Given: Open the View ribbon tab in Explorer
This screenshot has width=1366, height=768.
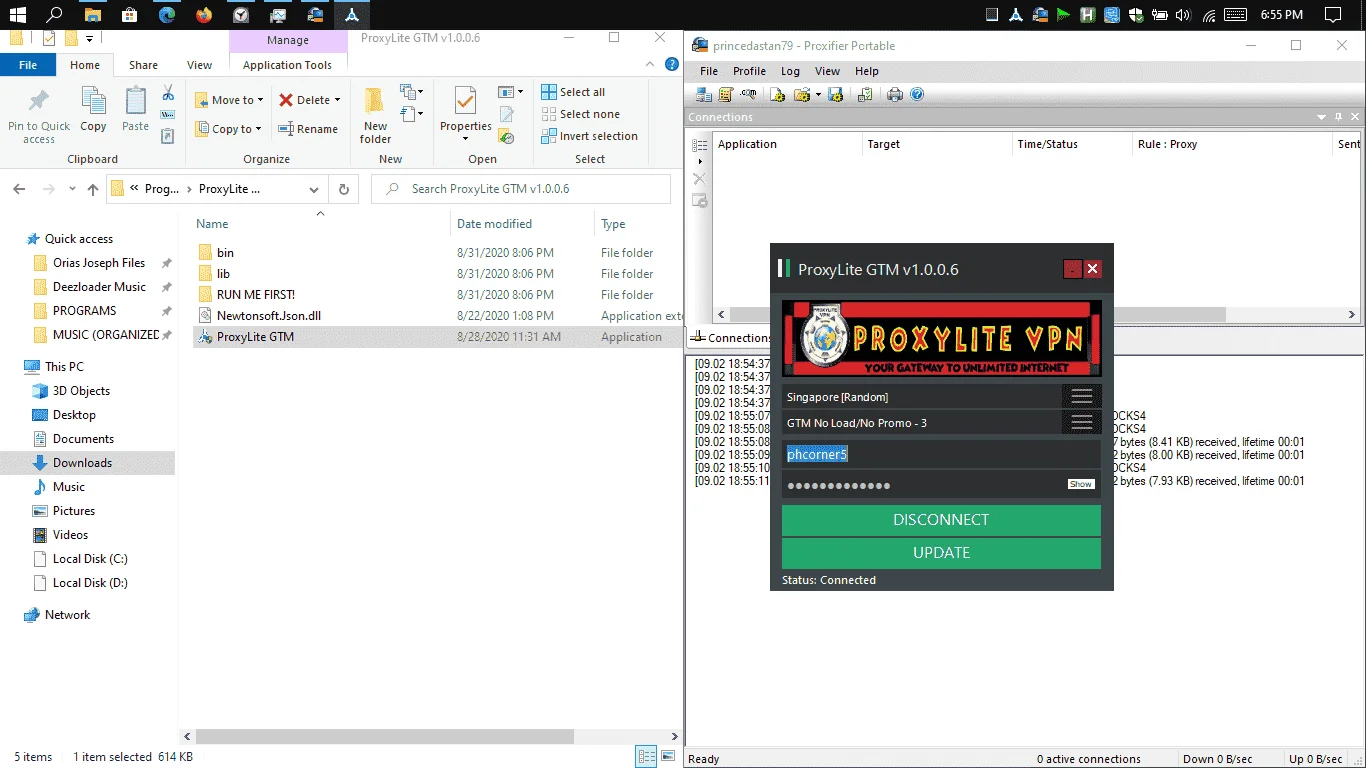Looking at the screenshot, I should pos(200,65).
